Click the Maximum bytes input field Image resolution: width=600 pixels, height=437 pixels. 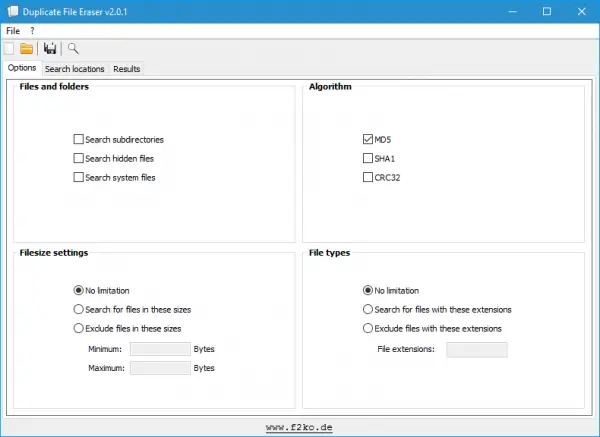point(160,368)
